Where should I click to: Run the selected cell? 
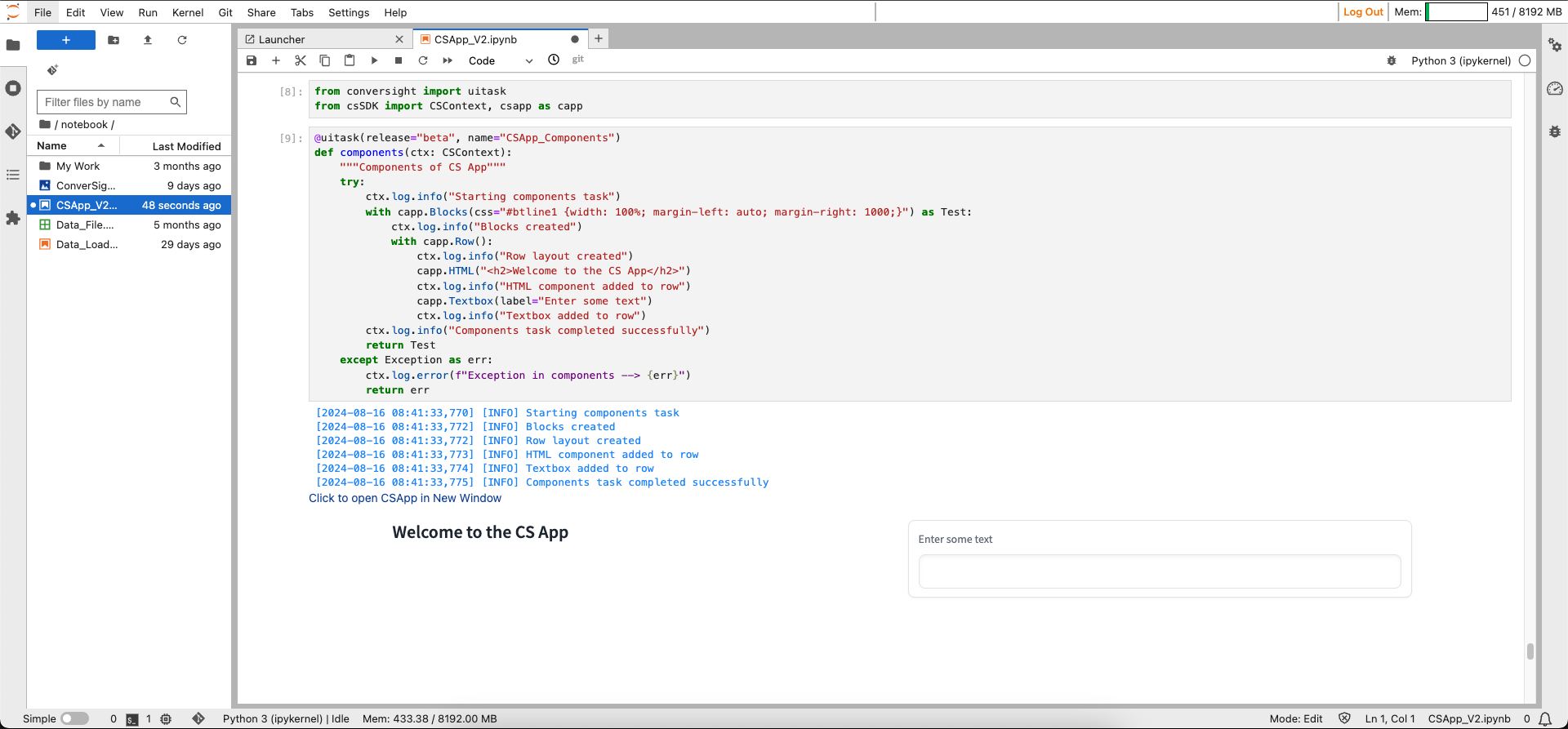pos(374,60)
